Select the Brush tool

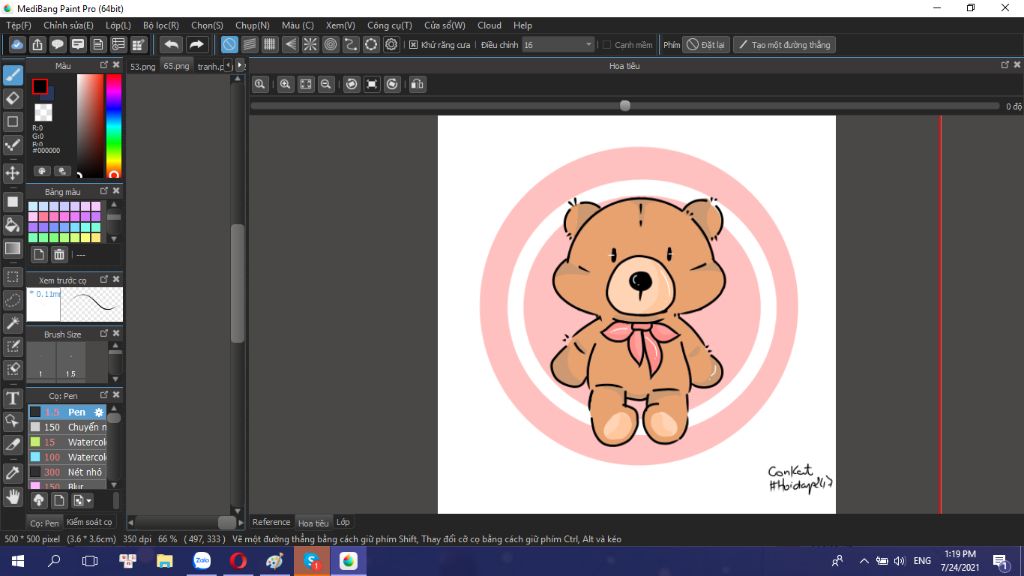13,75
